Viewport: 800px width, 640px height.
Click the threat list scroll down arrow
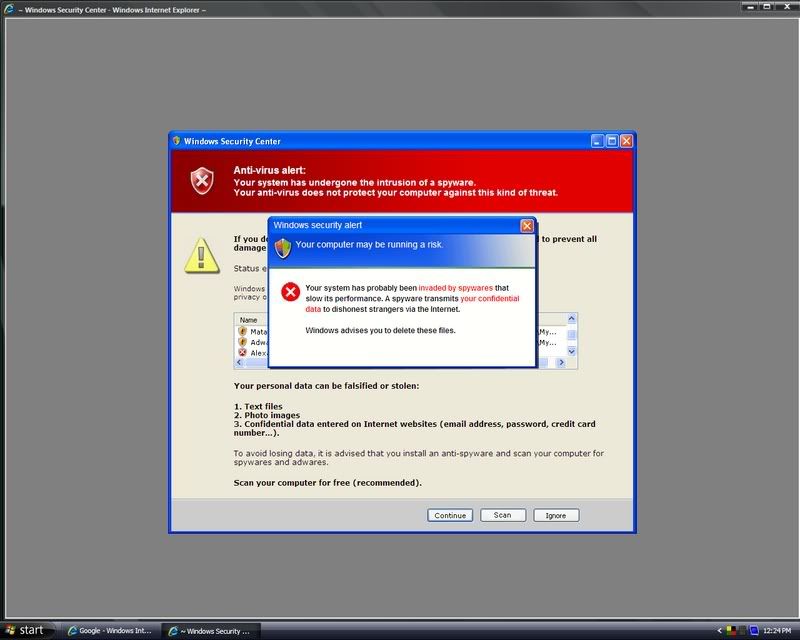tap(571, 351)
